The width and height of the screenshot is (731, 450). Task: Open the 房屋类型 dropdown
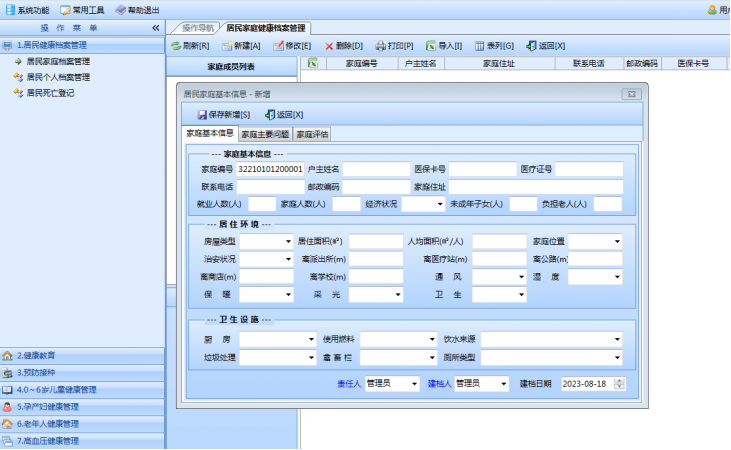coord(286,241)
